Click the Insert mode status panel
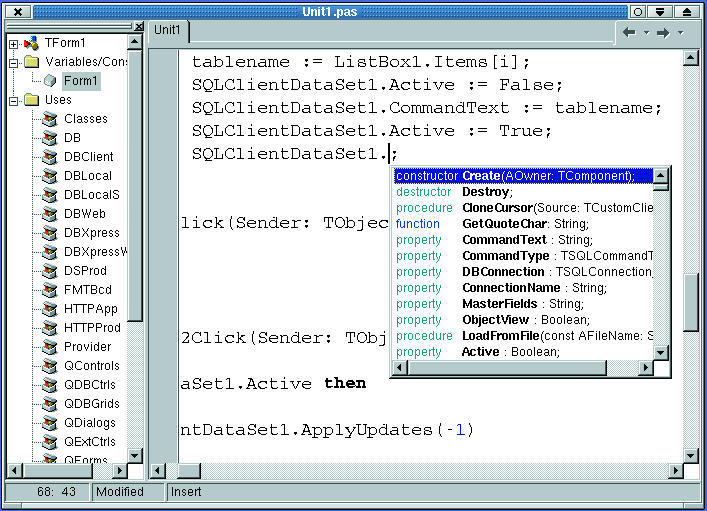707x511 pixels. point(186,492)
